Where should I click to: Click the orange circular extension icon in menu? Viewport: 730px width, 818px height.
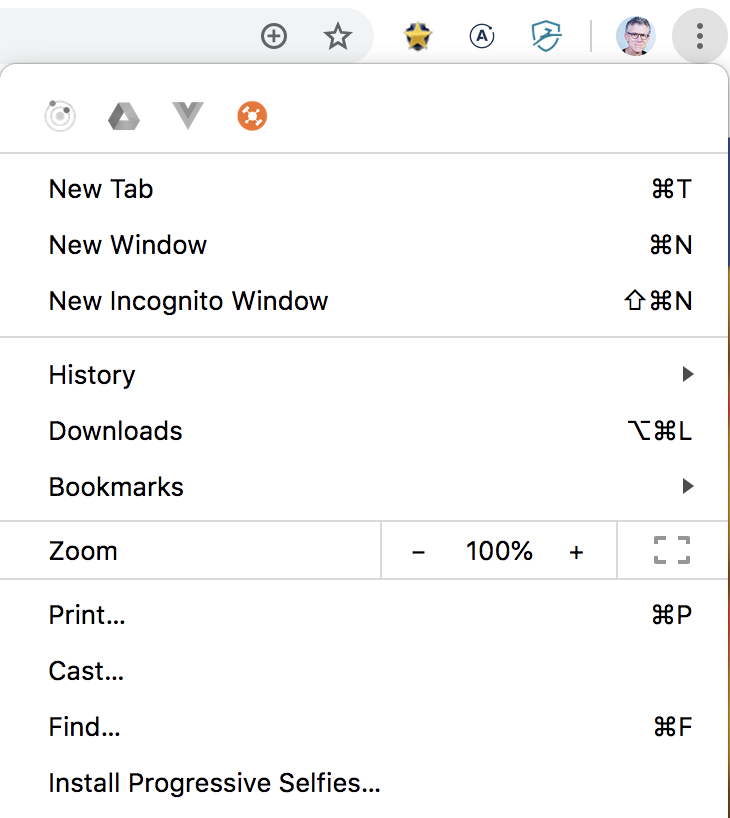pyautogui.click(x=252, y=117)
